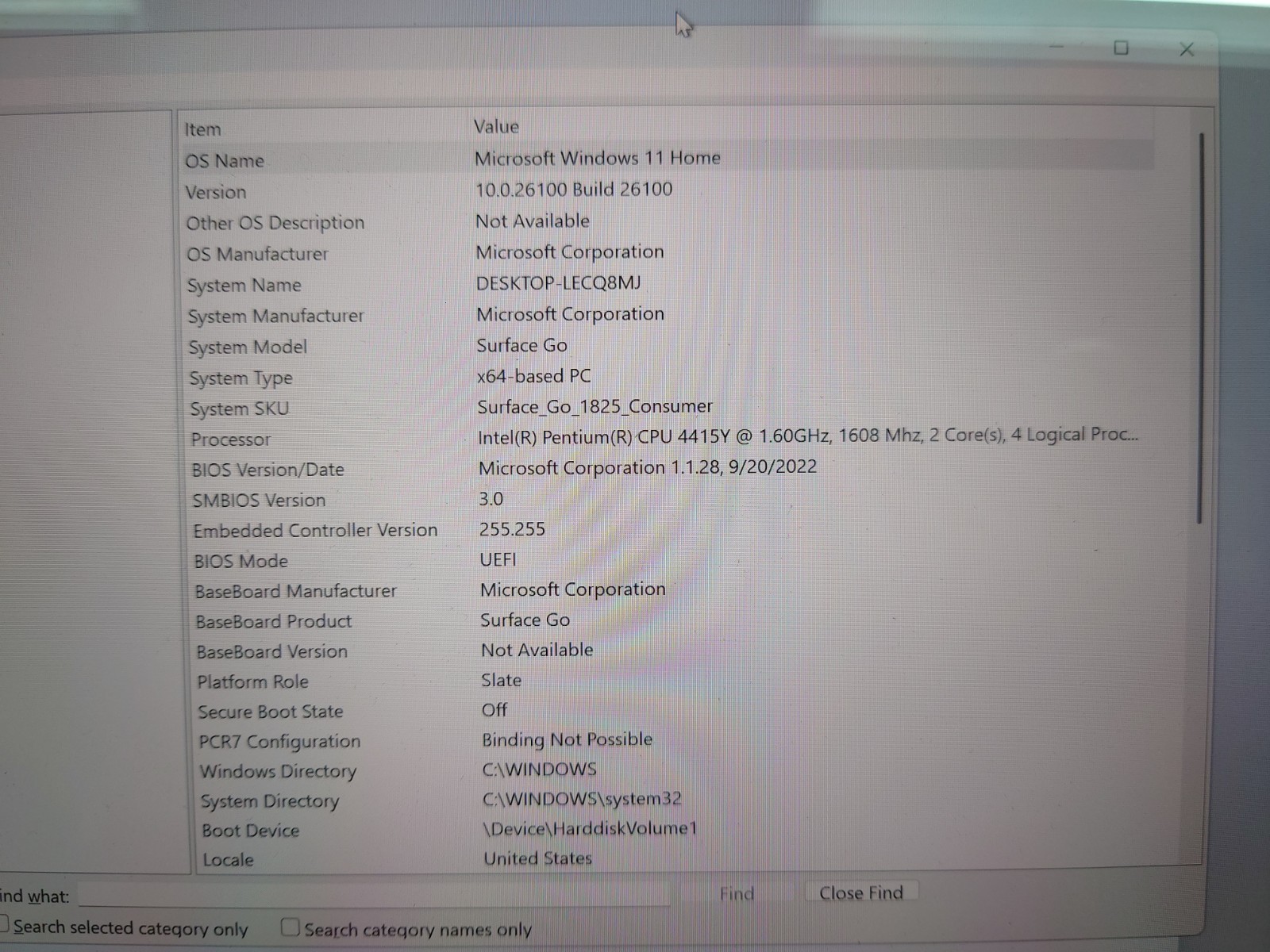Select the 'Locale' row

coord(668,859)
